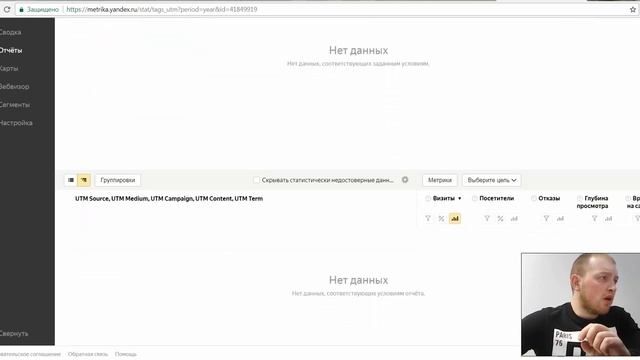The height and width of the screenshot is (360, 640).
Task: Click the chart icon under Глубина просмотра
Action: [608, 219]
